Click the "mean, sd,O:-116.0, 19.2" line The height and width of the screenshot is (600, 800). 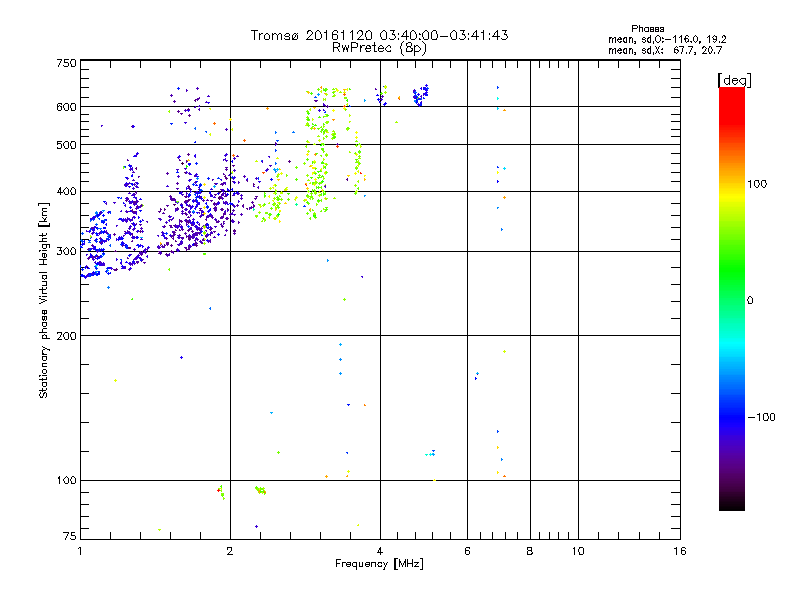(x=667, y=39)
